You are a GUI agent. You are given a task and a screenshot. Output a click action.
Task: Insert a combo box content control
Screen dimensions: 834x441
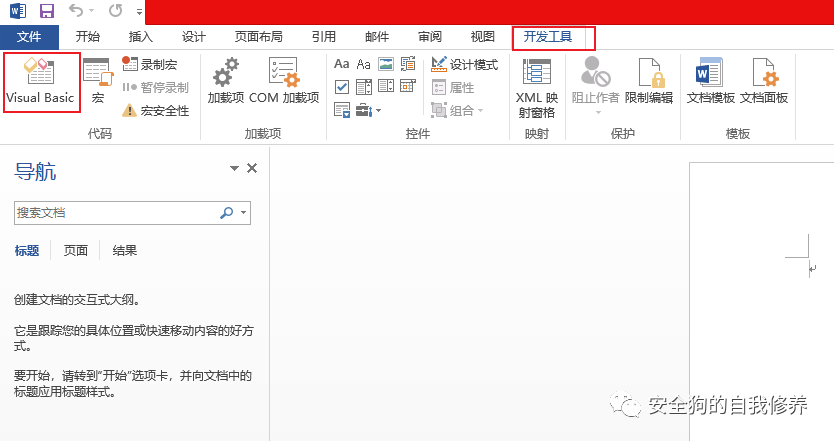(363, 87)
